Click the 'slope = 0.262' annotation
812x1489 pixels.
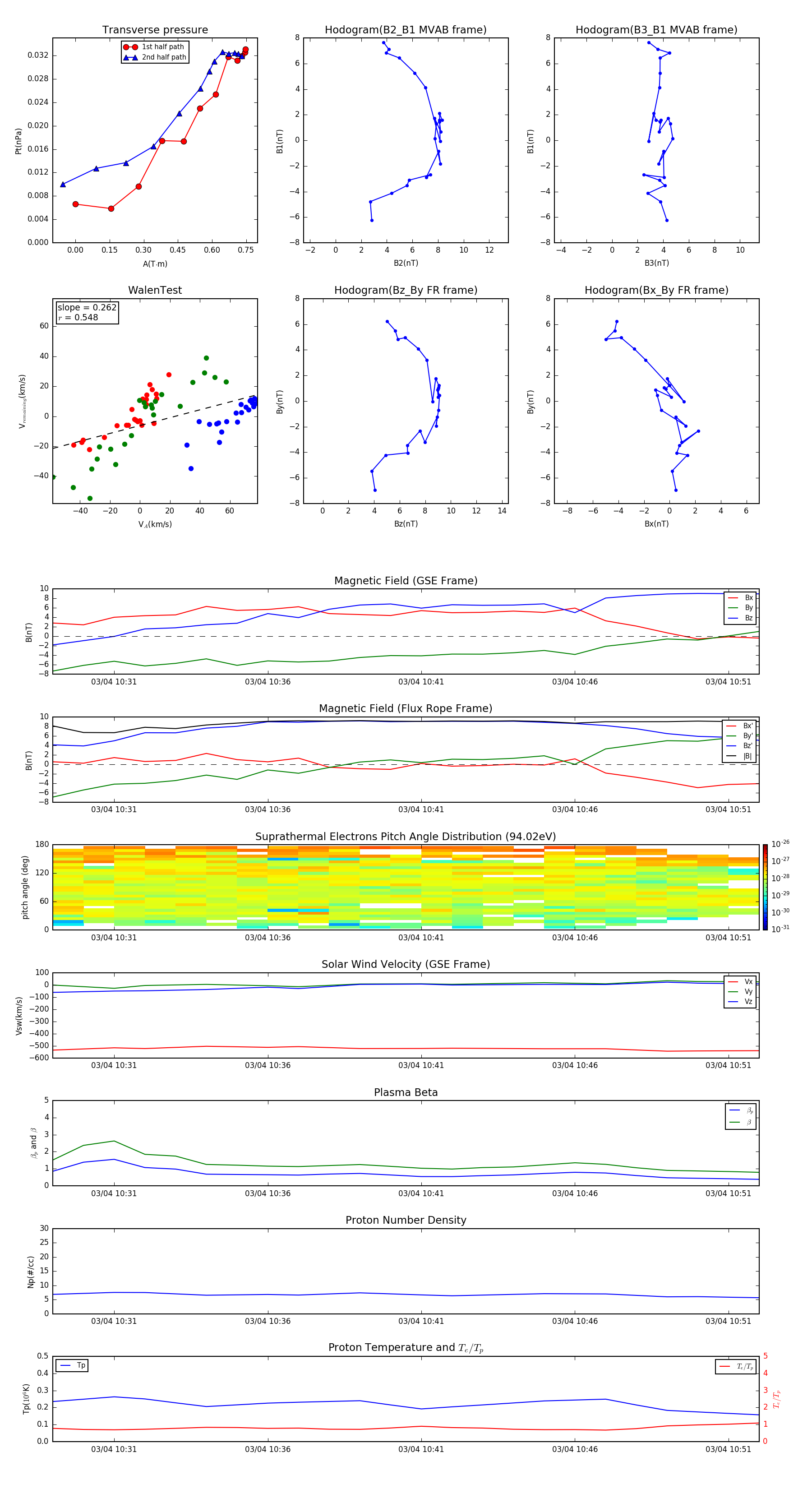[x=87, y=308]
